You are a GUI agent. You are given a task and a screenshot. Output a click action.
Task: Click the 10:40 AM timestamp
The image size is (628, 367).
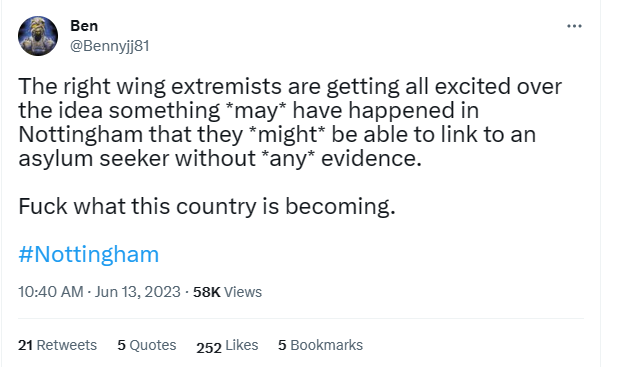click(x=50, y=292)
